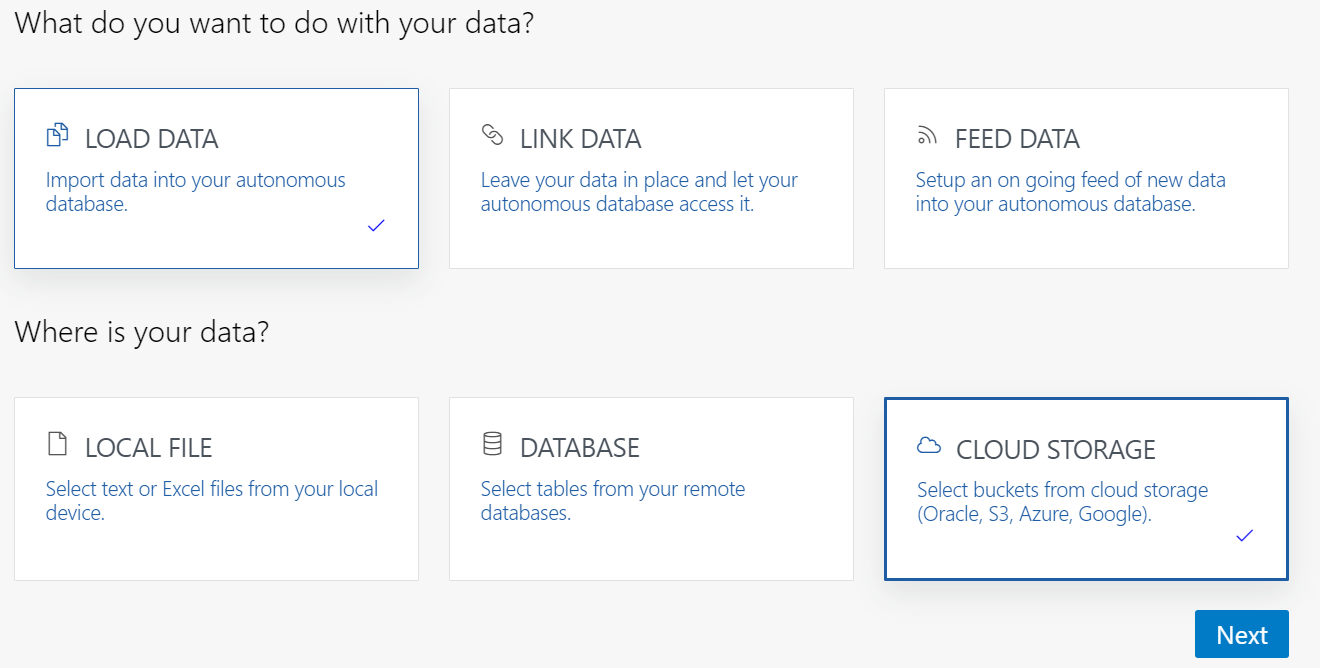Image resolution: width=1320 pixels, height=668 pixels.
Task: Pick LOCAL FILE as data source
Action: click(149, 448)
